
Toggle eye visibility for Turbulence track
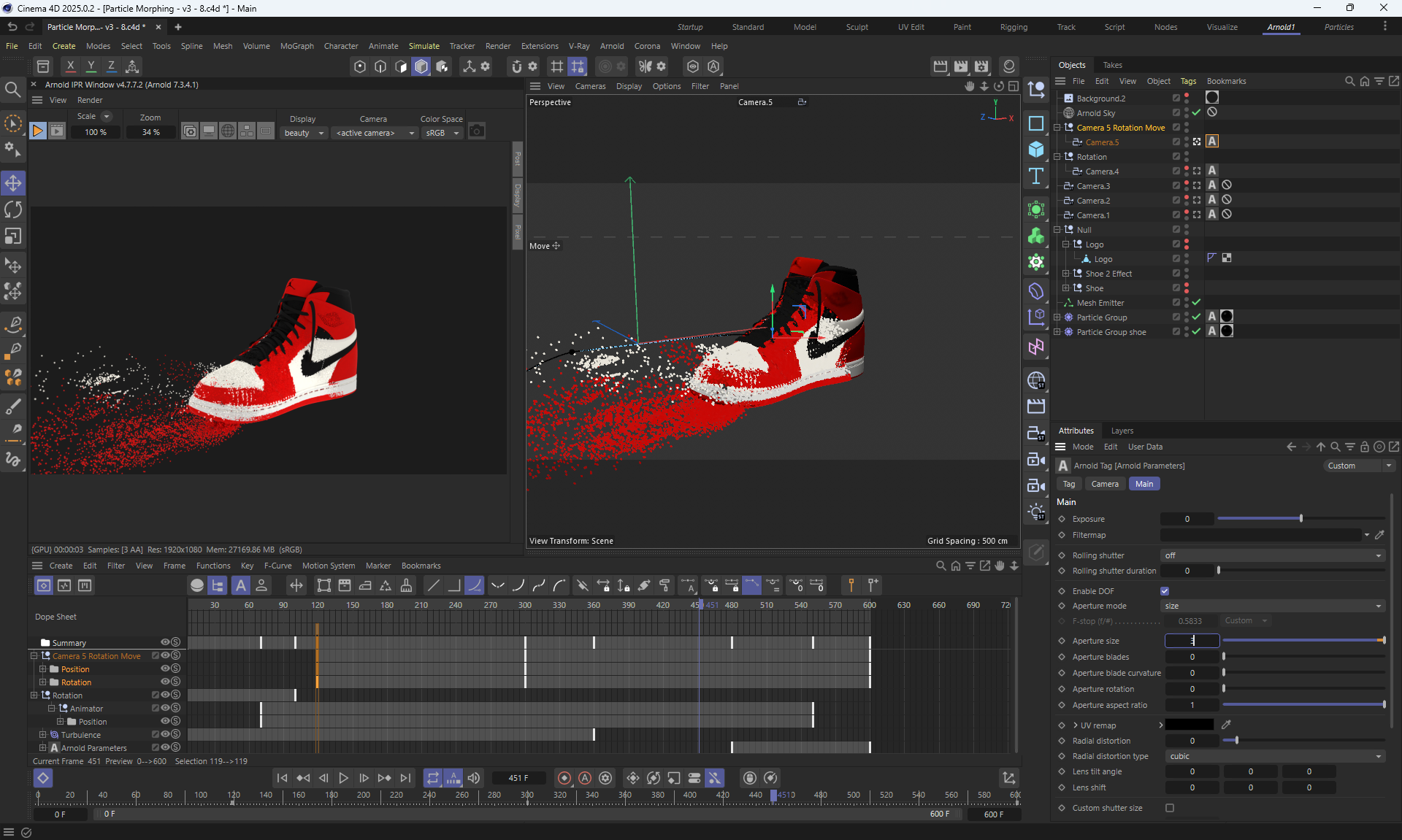pos(165,734)
